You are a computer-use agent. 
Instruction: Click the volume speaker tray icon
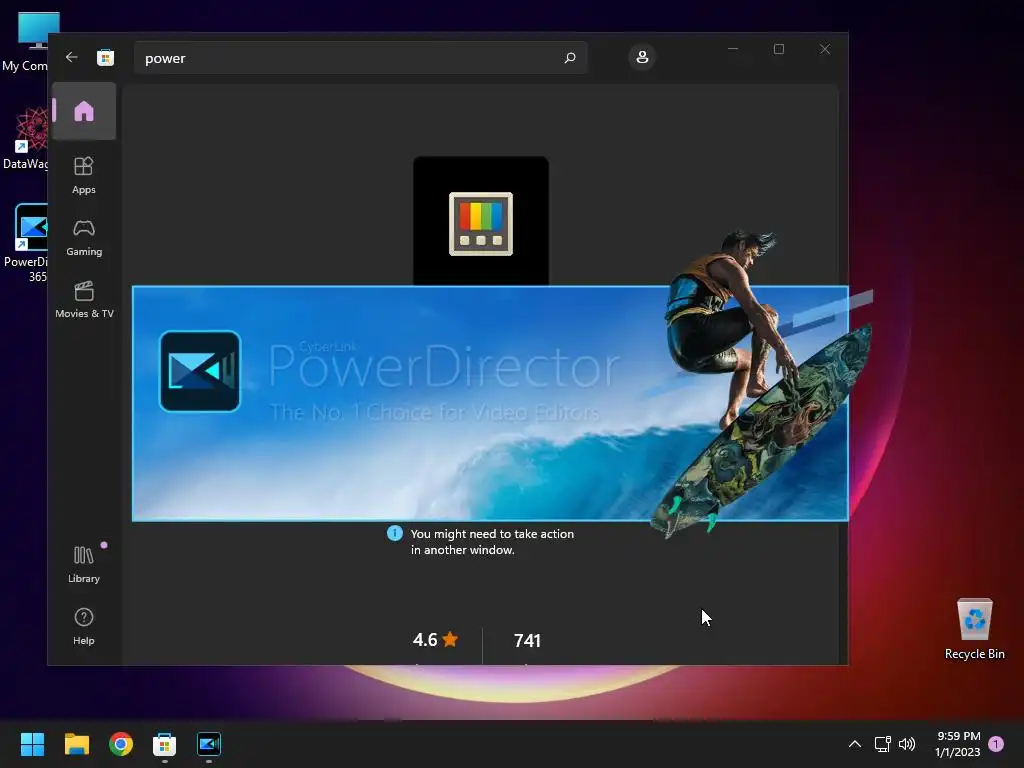(907, 744)
